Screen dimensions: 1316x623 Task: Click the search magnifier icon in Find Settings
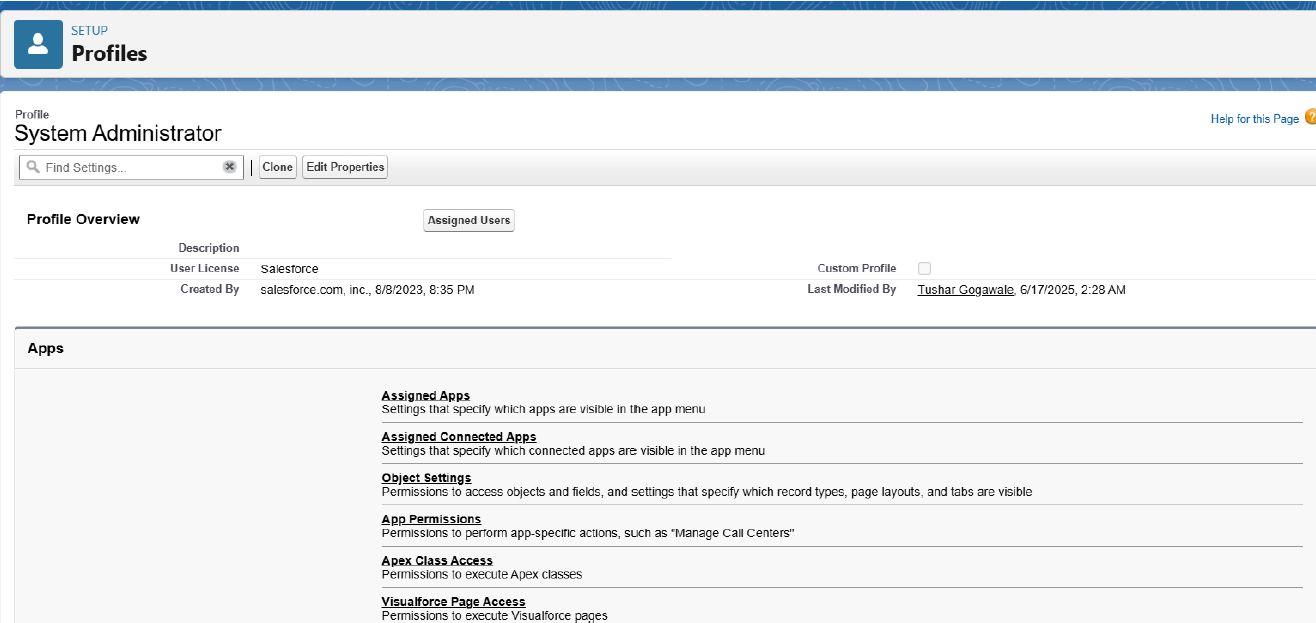tap(33, 167)
